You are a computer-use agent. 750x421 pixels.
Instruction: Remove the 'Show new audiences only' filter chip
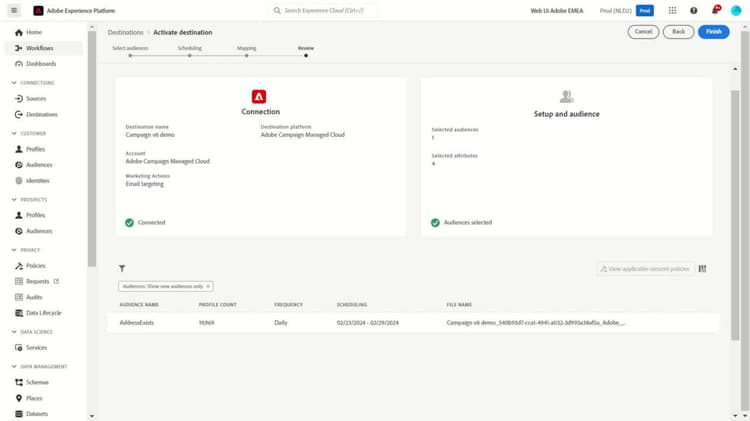(x=208, y=286)
